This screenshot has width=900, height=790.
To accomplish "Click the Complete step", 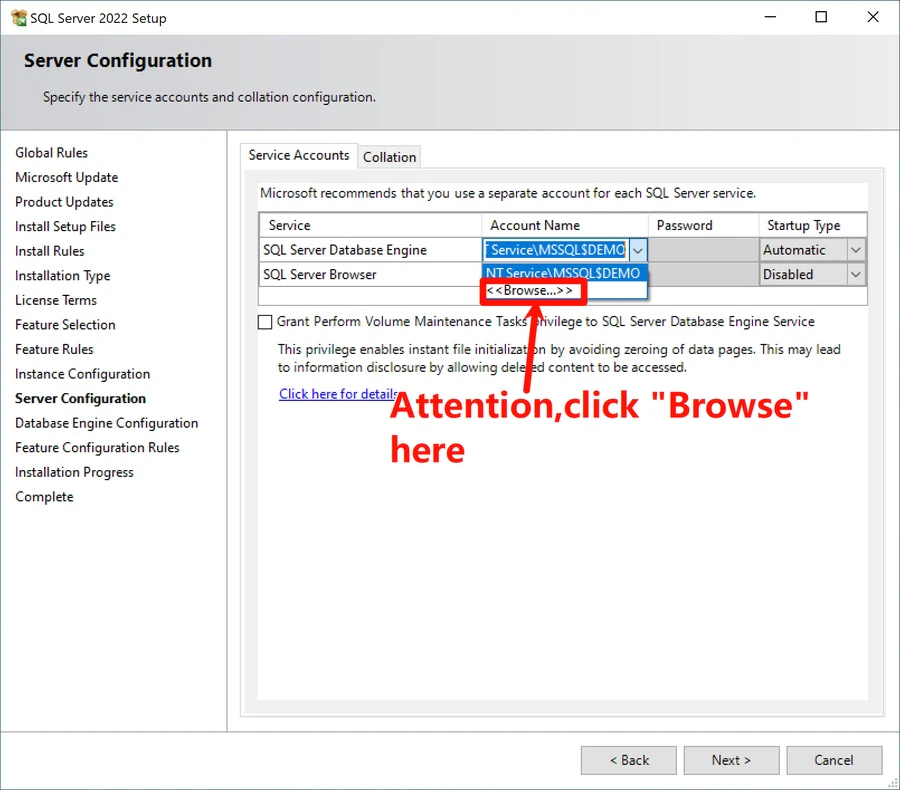I will [44, 497].
